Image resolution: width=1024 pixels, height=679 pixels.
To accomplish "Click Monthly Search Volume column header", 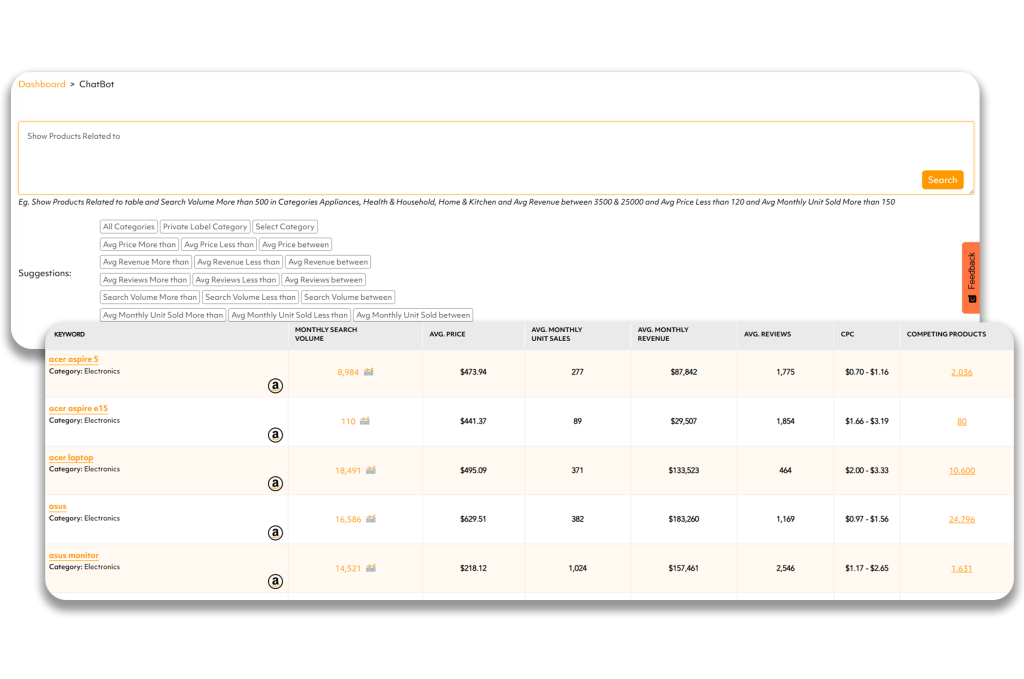I will coord(326,334).
